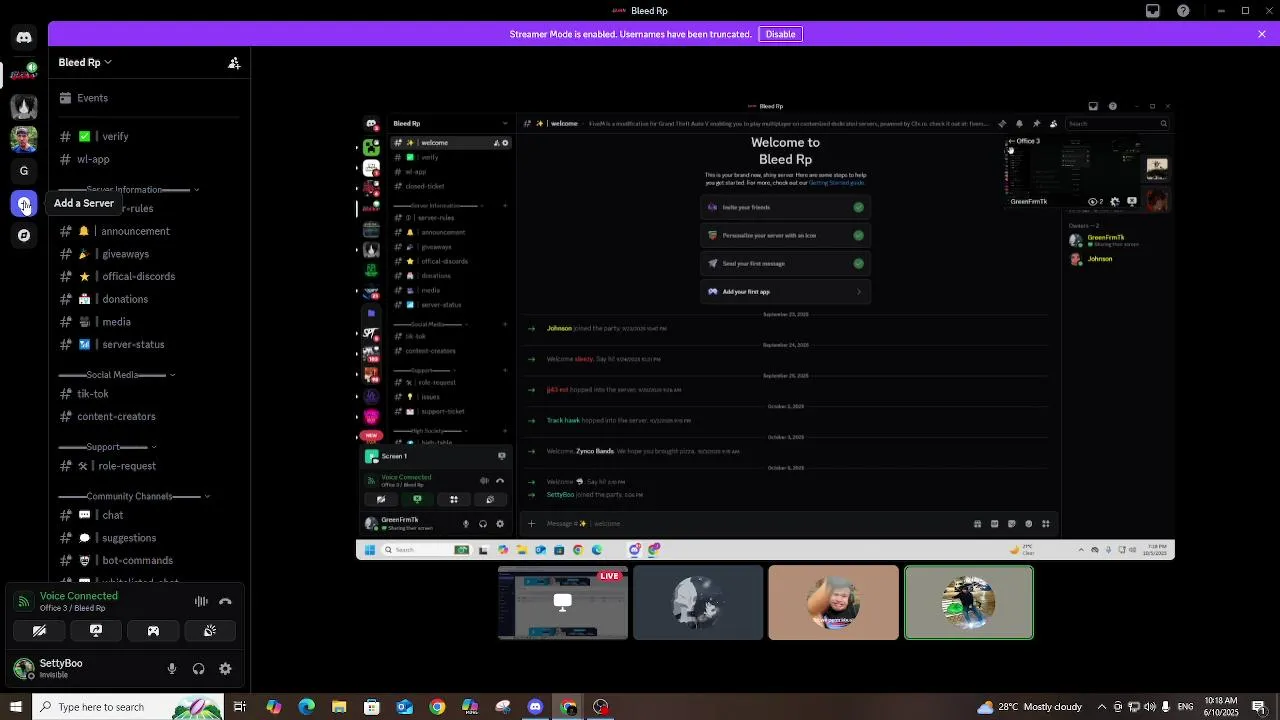The image size is (1280, 720).
Task: Show hidden system tray icons
Action: [x=1101, y=707]
